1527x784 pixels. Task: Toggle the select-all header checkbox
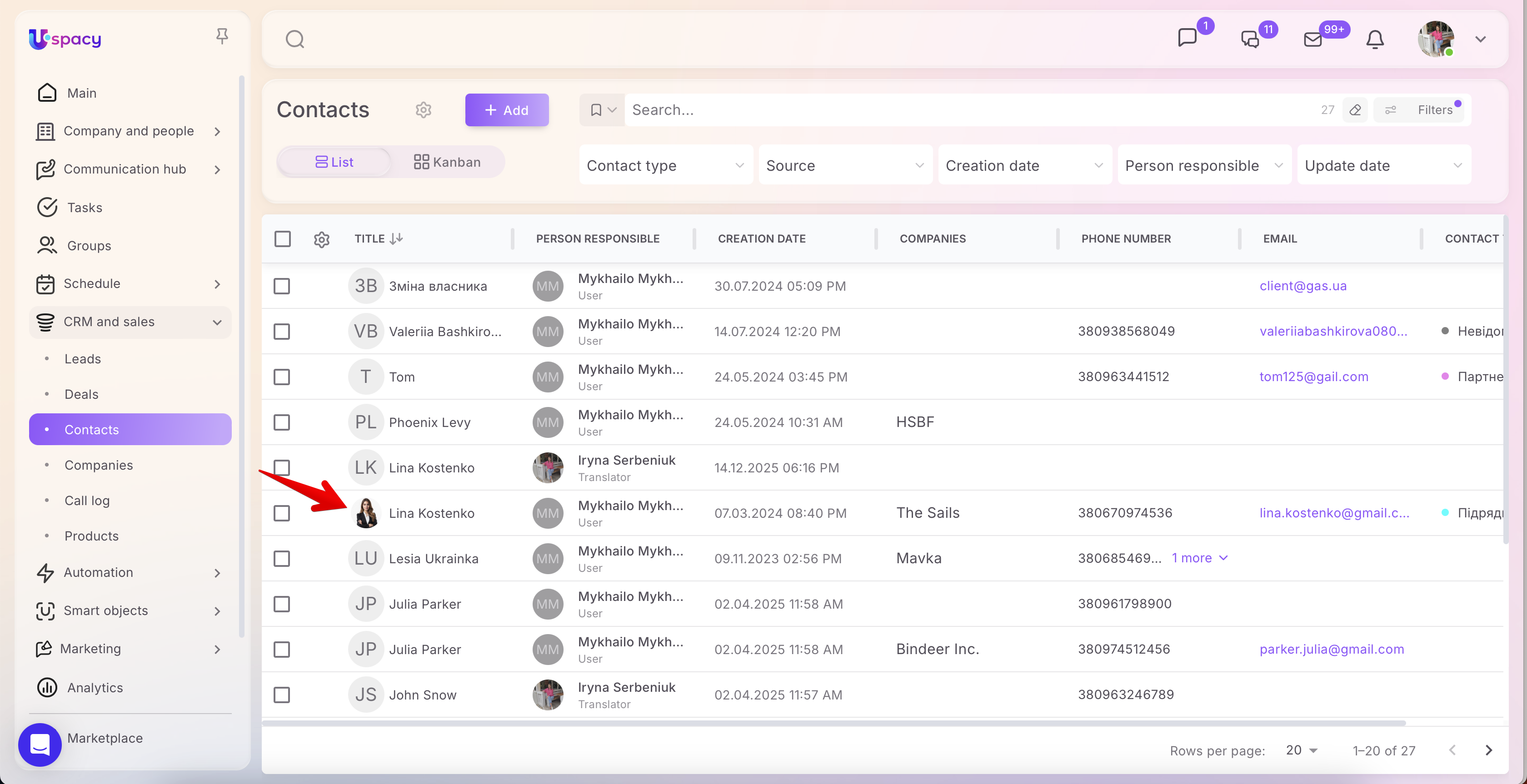(283, 239)
